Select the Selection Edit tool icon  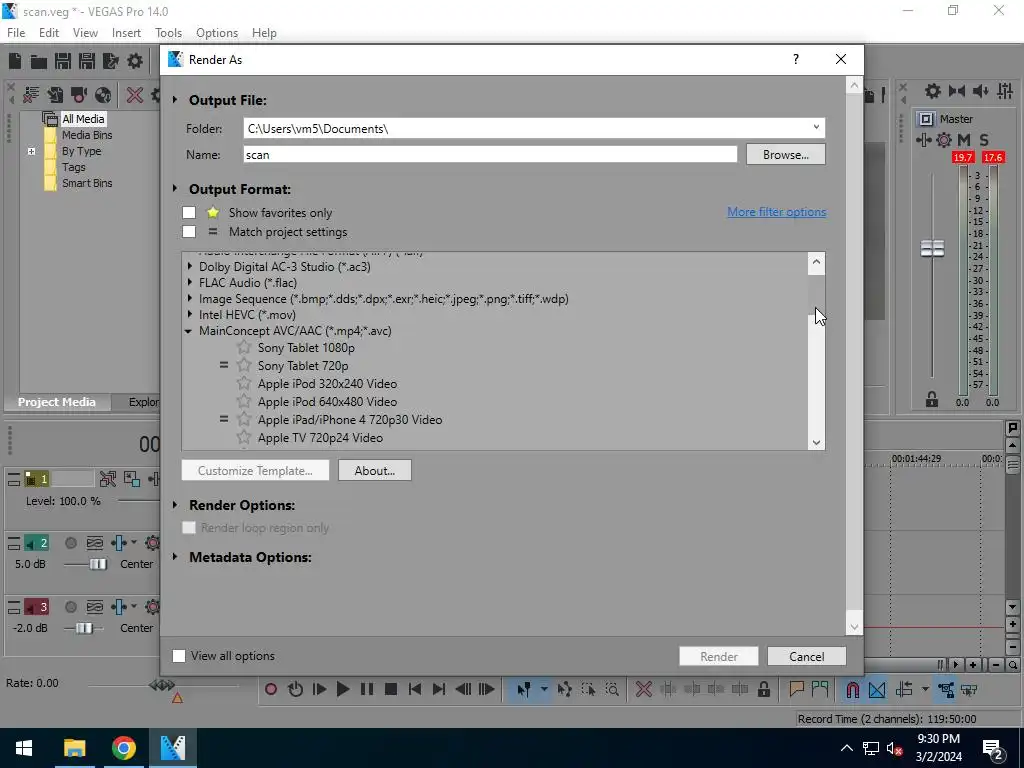tap(588, 690)
